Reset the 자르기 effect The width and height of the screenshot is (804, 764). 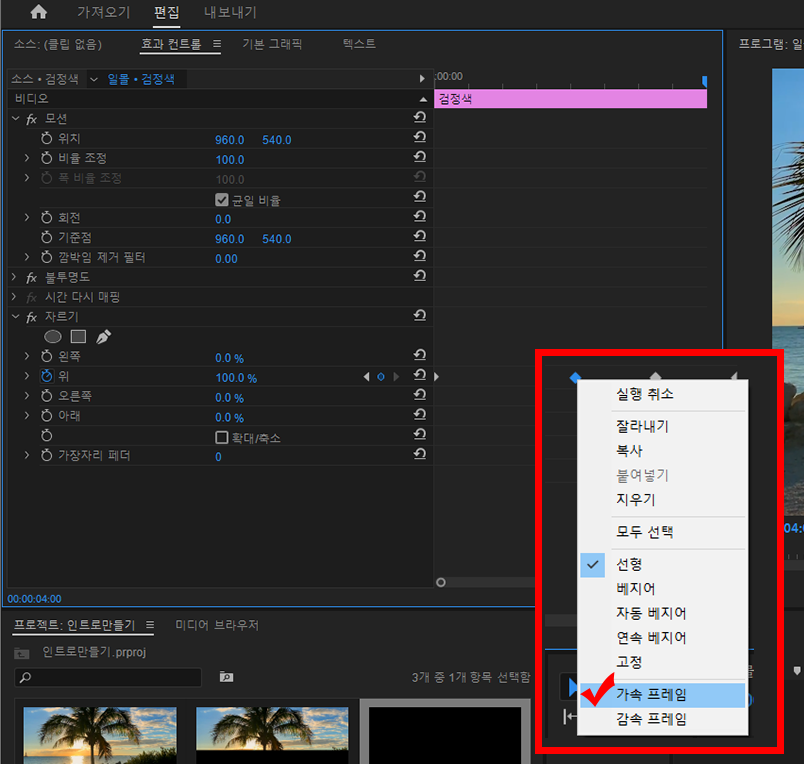click(420, 316)
